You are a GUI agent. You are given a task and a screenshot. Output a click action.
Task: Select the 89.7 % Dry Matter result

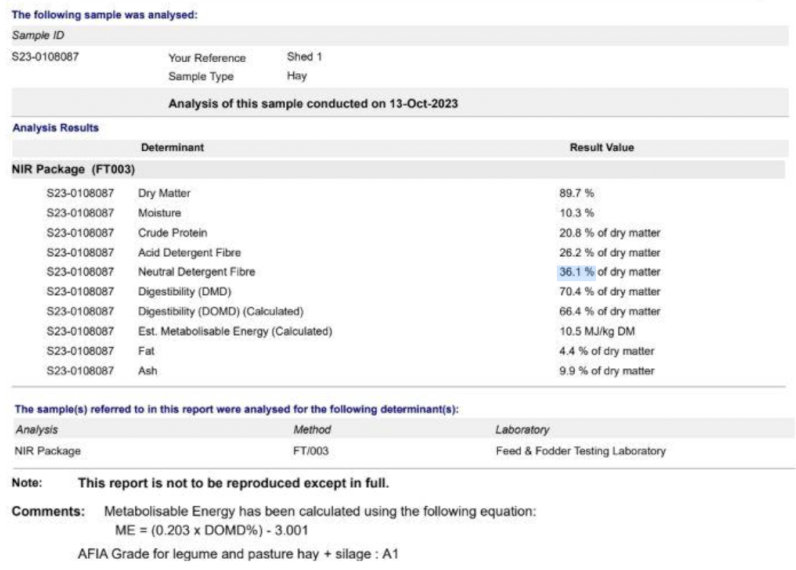point(573,192)
